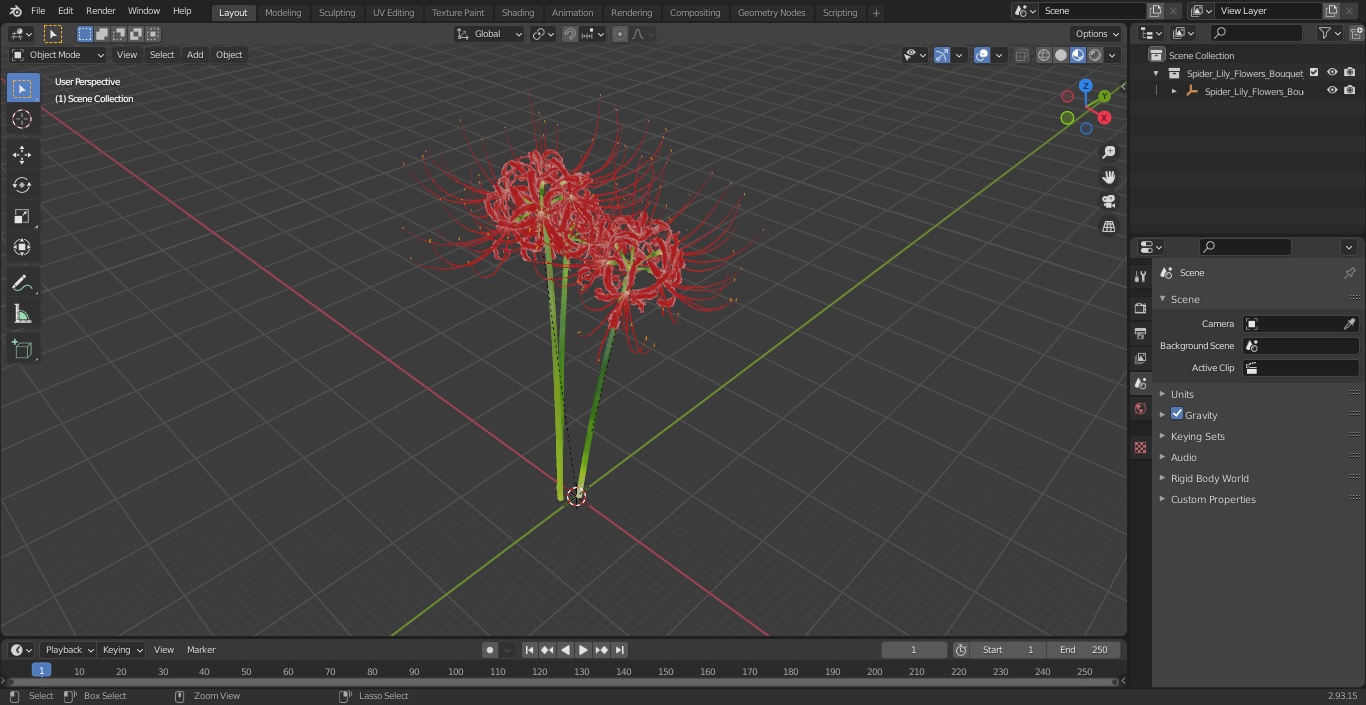Select solid viewport shading
1366x705 pixels.
(1061, 55)
